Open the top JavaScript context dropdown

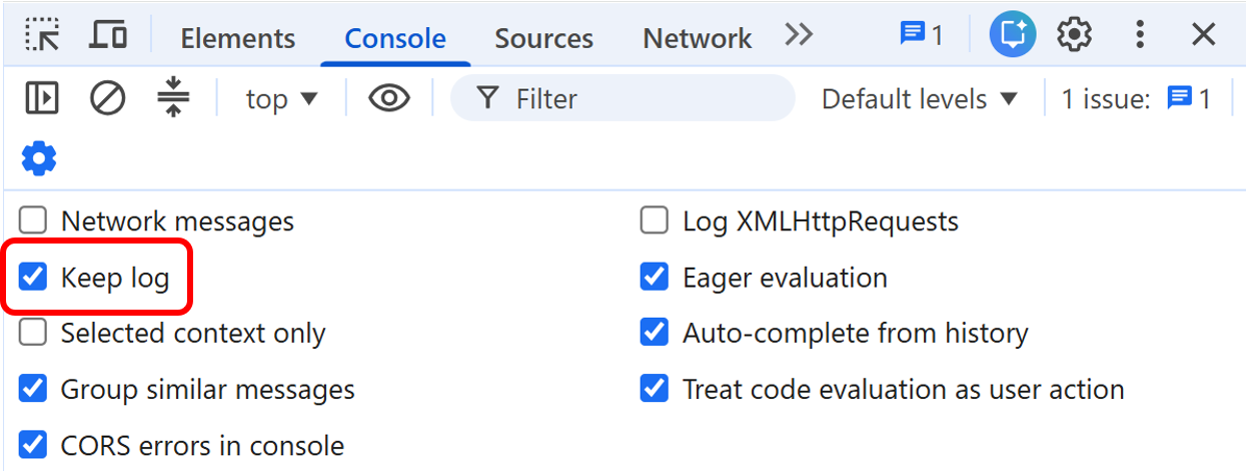[x=282, y=99]
